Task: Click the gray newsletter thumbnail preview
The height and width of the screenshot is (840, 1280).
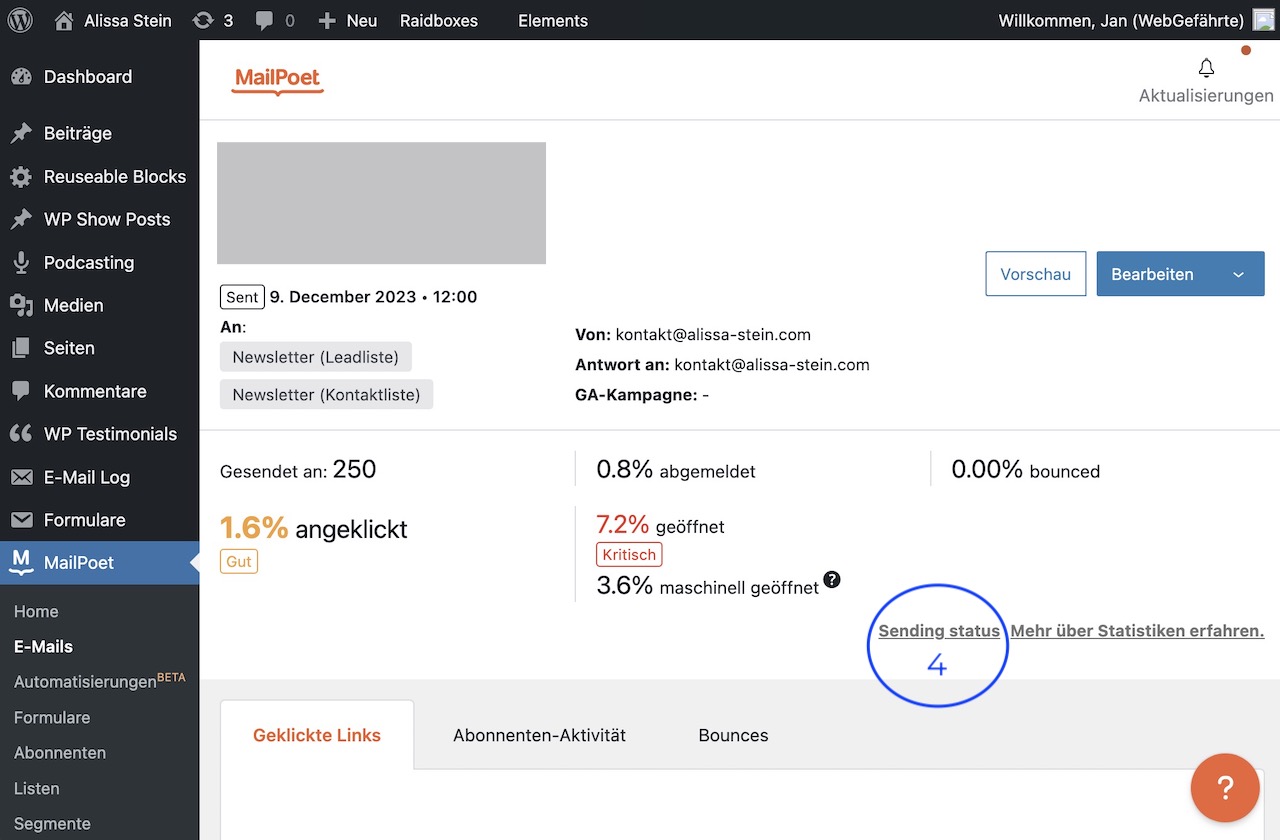Action: (x=381, y=203)
